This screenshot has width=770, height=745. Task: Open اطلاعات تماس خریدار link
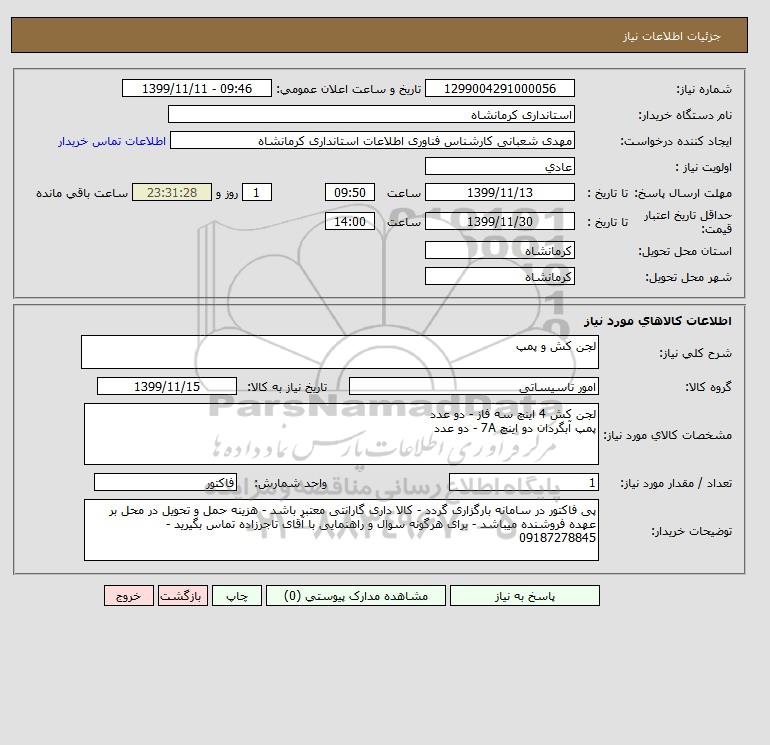coord(112,141)
